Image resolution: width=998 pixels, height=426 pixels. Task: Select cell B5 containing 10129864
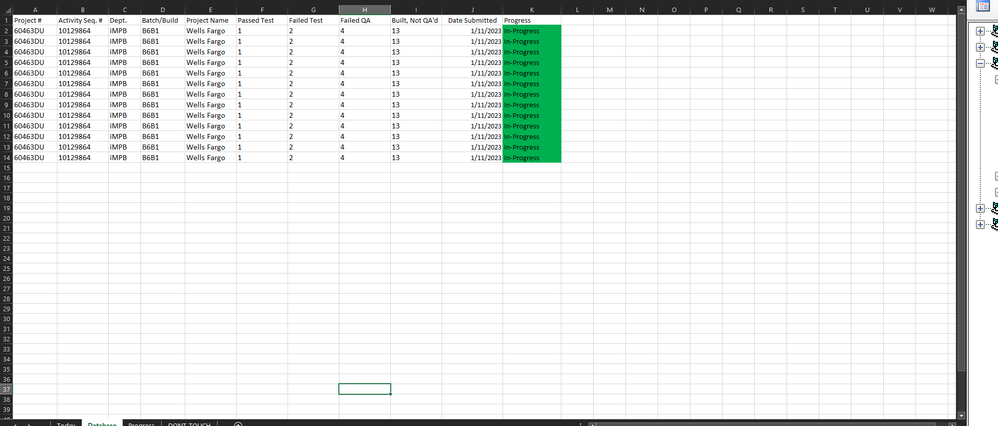(x=83, y=62)
